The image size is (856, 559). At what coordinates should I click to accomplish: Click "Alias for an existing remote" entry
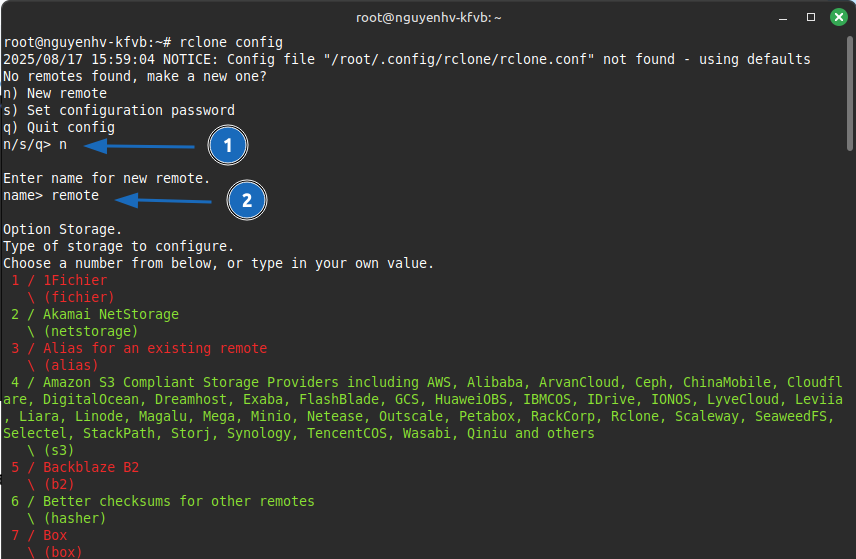154,348
